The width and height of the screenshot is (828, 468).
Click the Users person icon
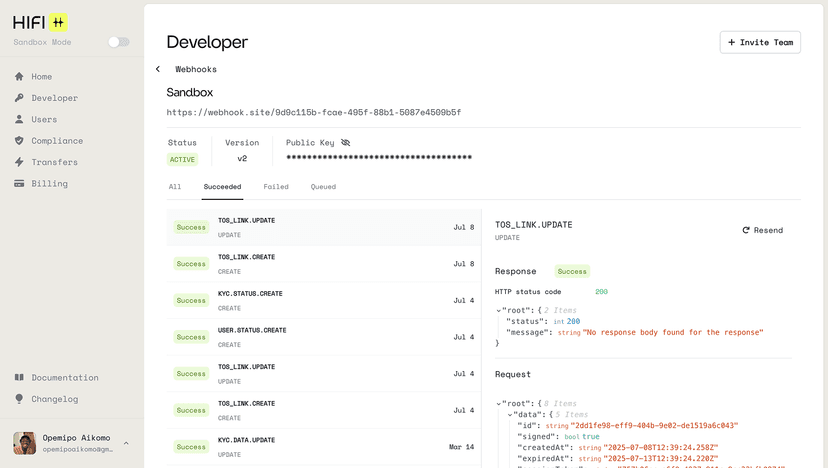(19, 119)
